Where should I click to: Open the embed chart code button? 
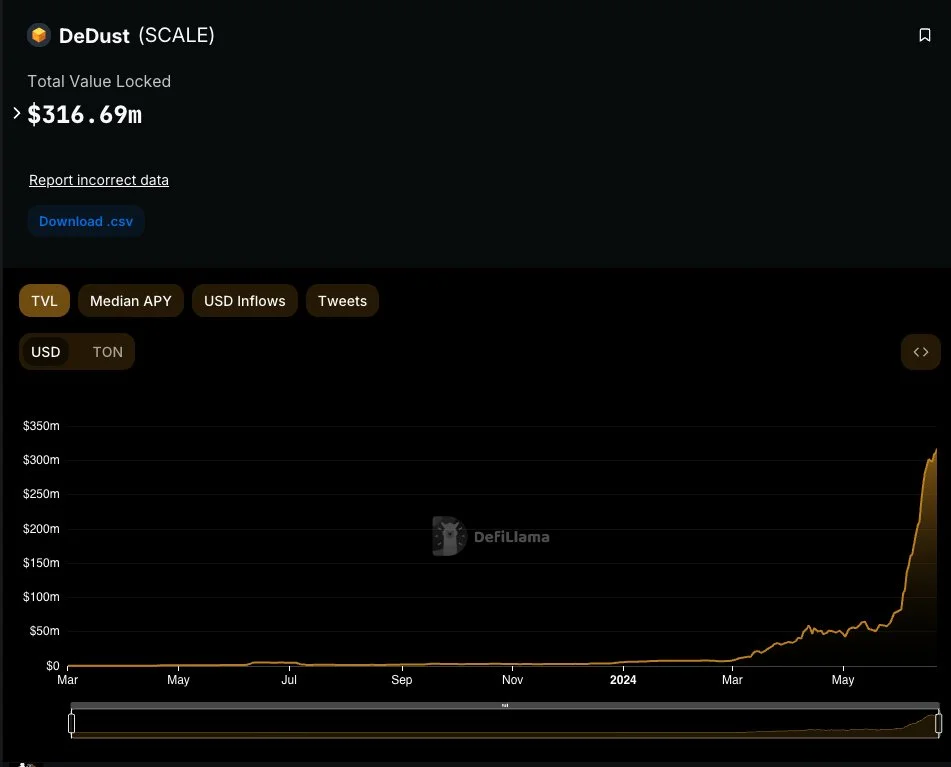(920, 352)
